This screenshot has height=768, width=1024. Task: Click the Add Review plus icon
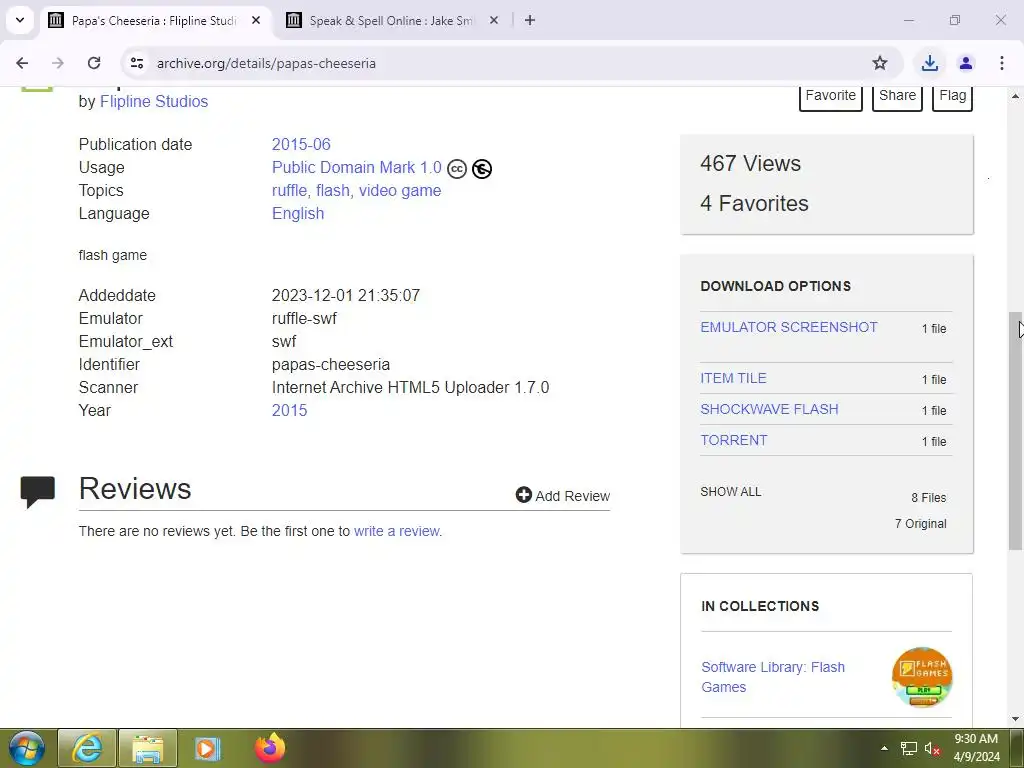click(x=523, y=495)
